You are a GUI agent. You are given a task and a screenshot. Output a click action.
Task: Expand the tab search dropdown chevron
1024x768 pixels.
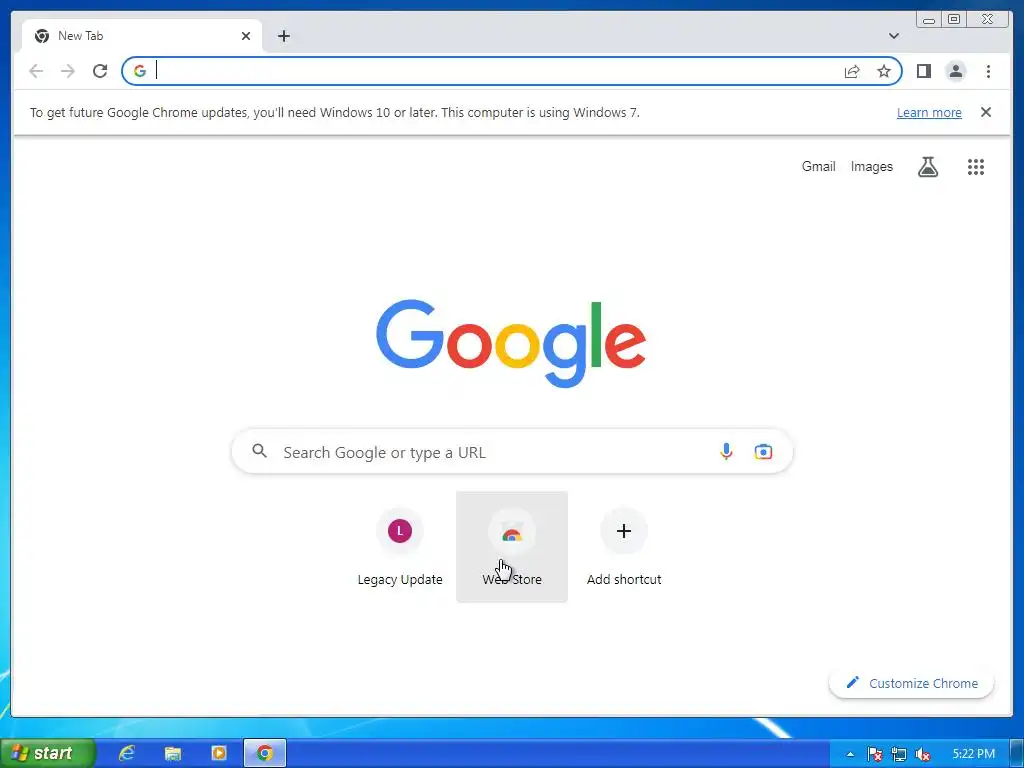pos(893,36)
